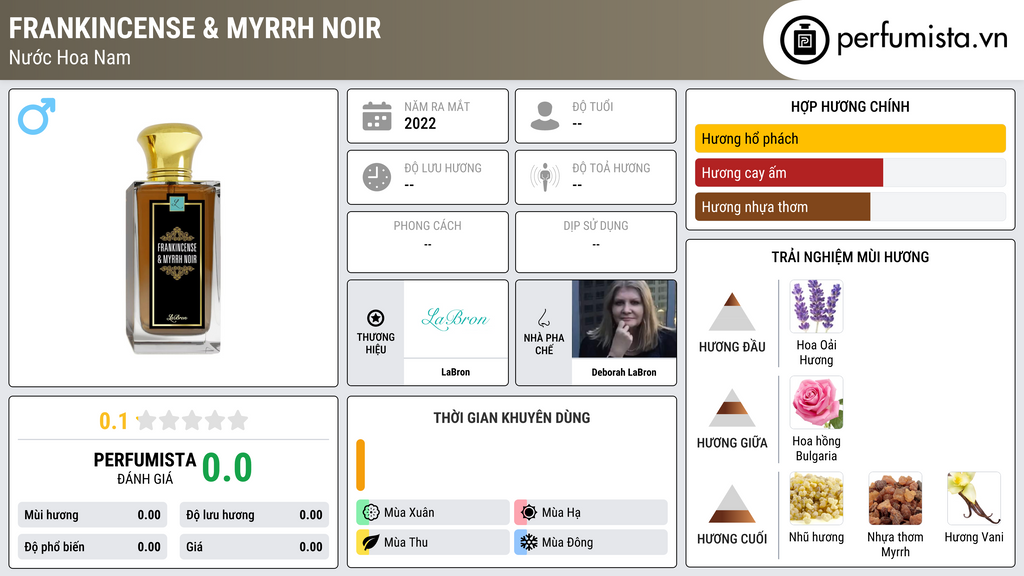Click the Phong cách info box
The image size is (1024, 576).
(428, 242)
